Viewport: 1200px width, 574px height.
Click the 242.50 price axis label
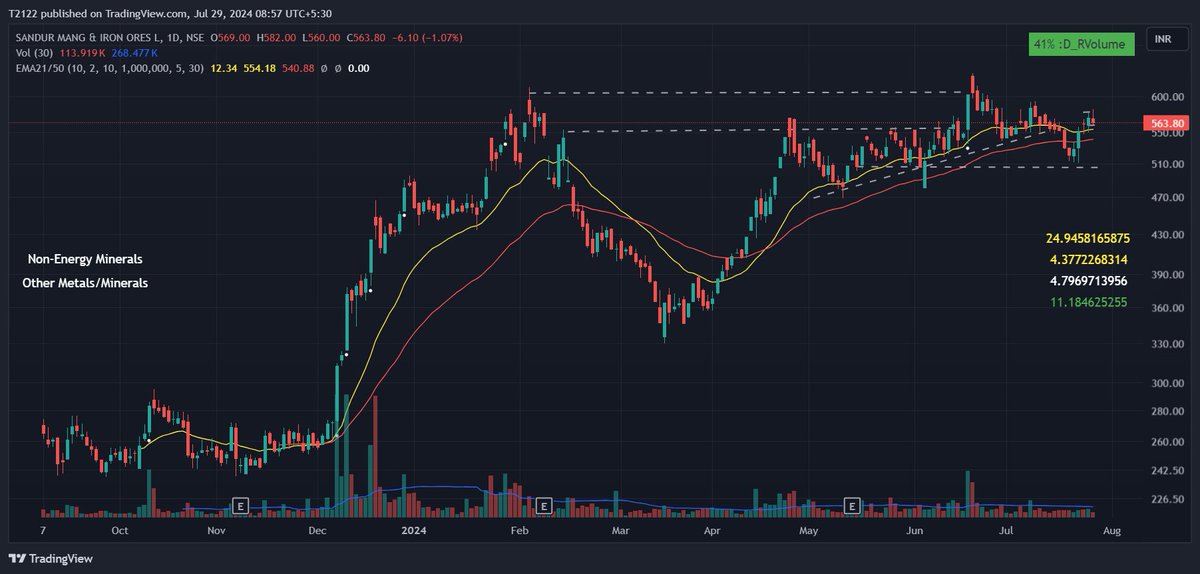[1167, 470]
